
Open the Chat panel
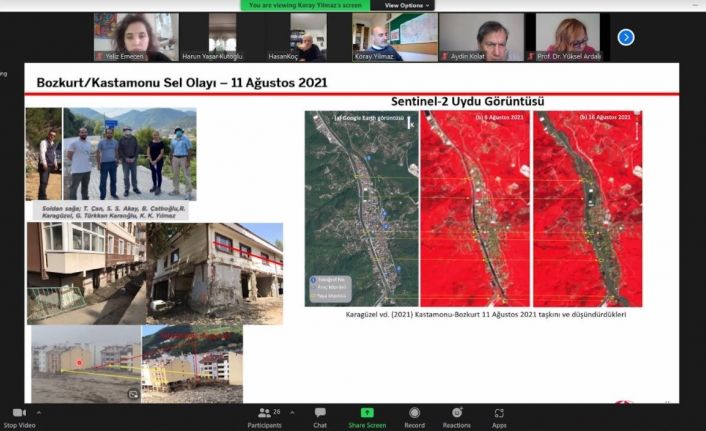320,413
